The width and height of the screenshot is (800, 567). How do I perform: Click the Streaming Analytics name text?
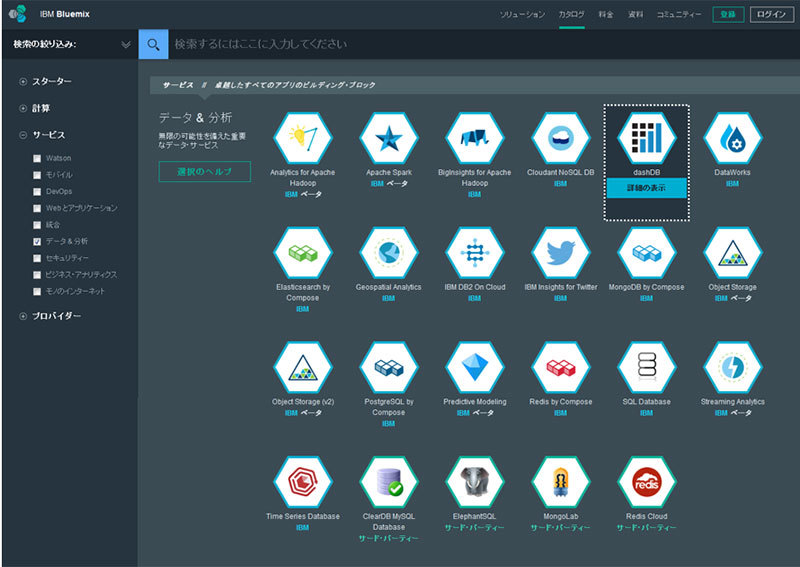point(733,402)
